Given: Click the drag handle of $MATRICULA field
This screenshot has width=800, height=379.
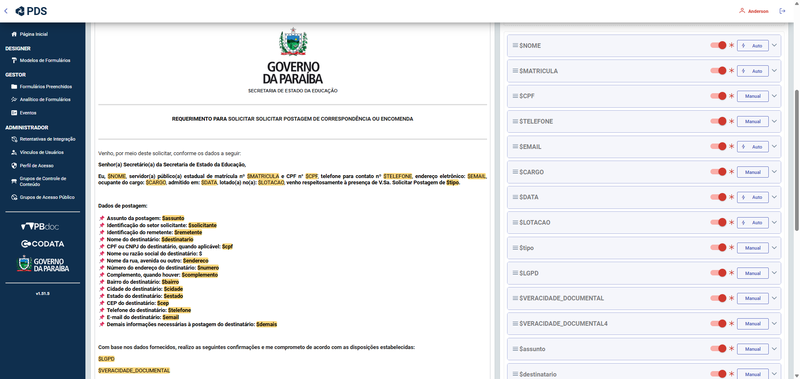Looking at the screenshot, I should pyautogui.click(x=515, y=71).
